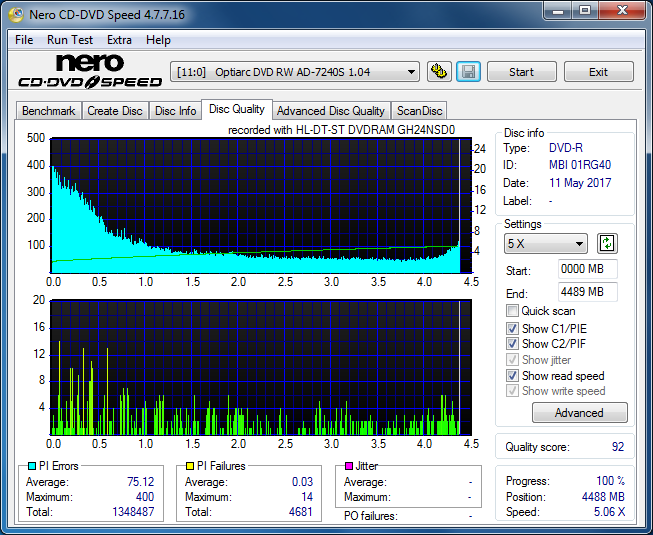Click the recorded with HL-DT-ST graph title
The width and height of the screenshot is (653, 535).
341,130
